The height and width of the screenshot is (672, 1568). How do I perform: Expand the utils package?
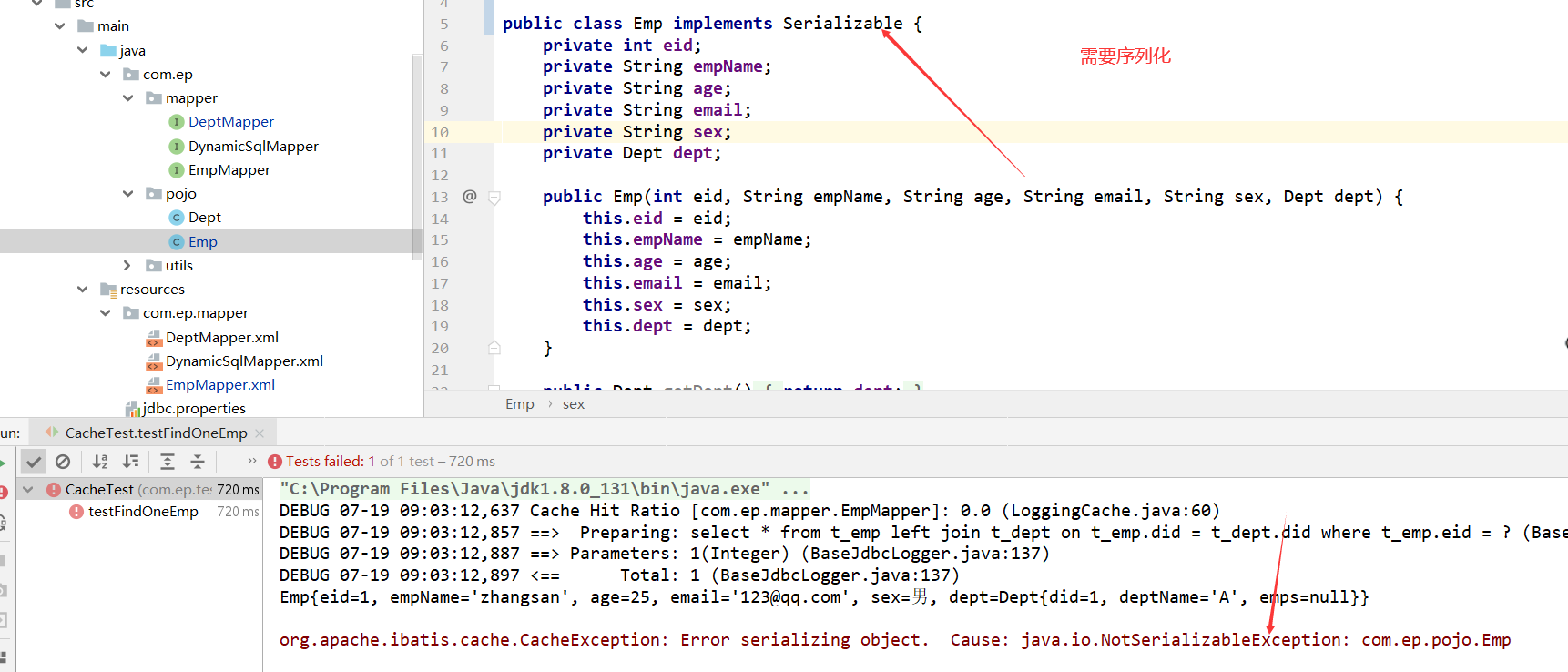[128, 266]
